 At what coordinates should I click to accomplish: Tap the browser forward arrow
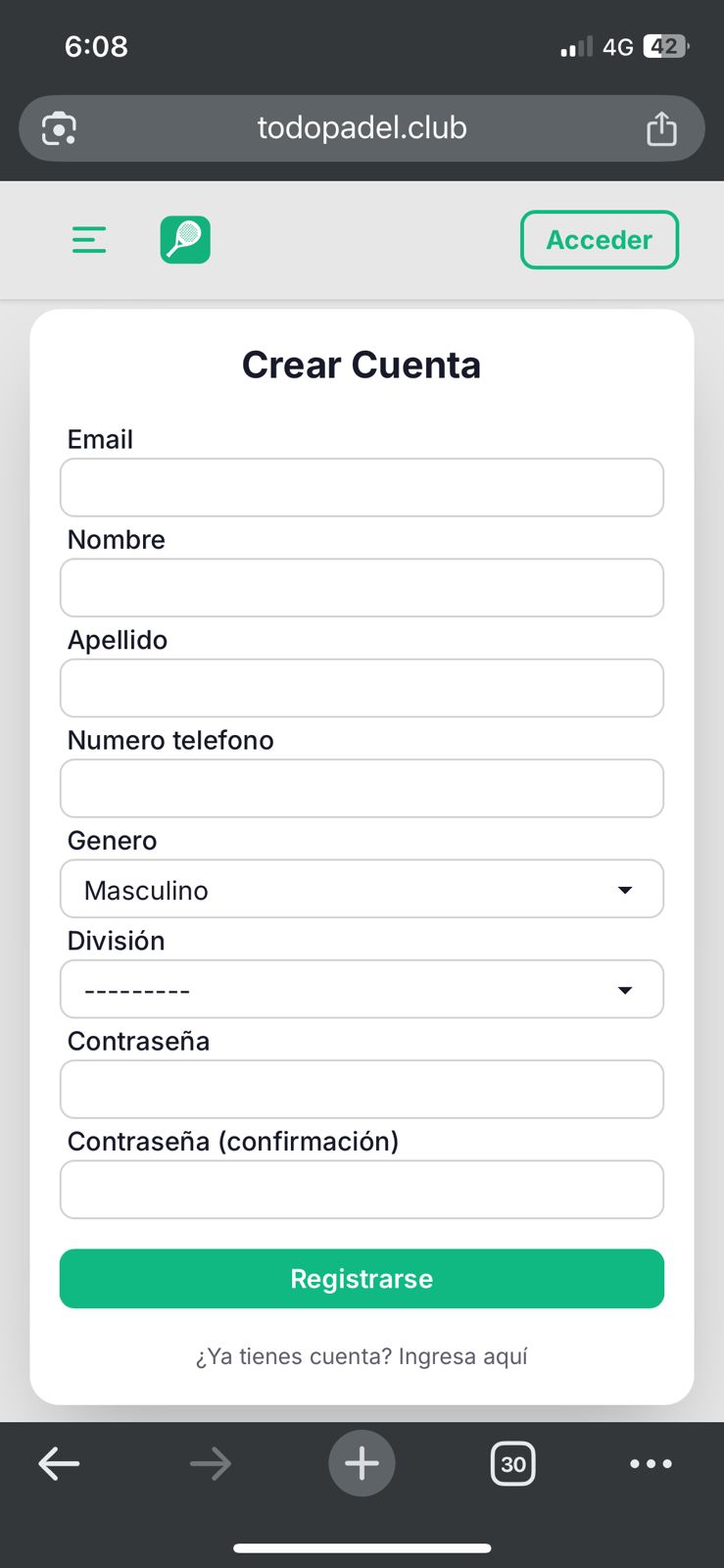(210, 1464)
